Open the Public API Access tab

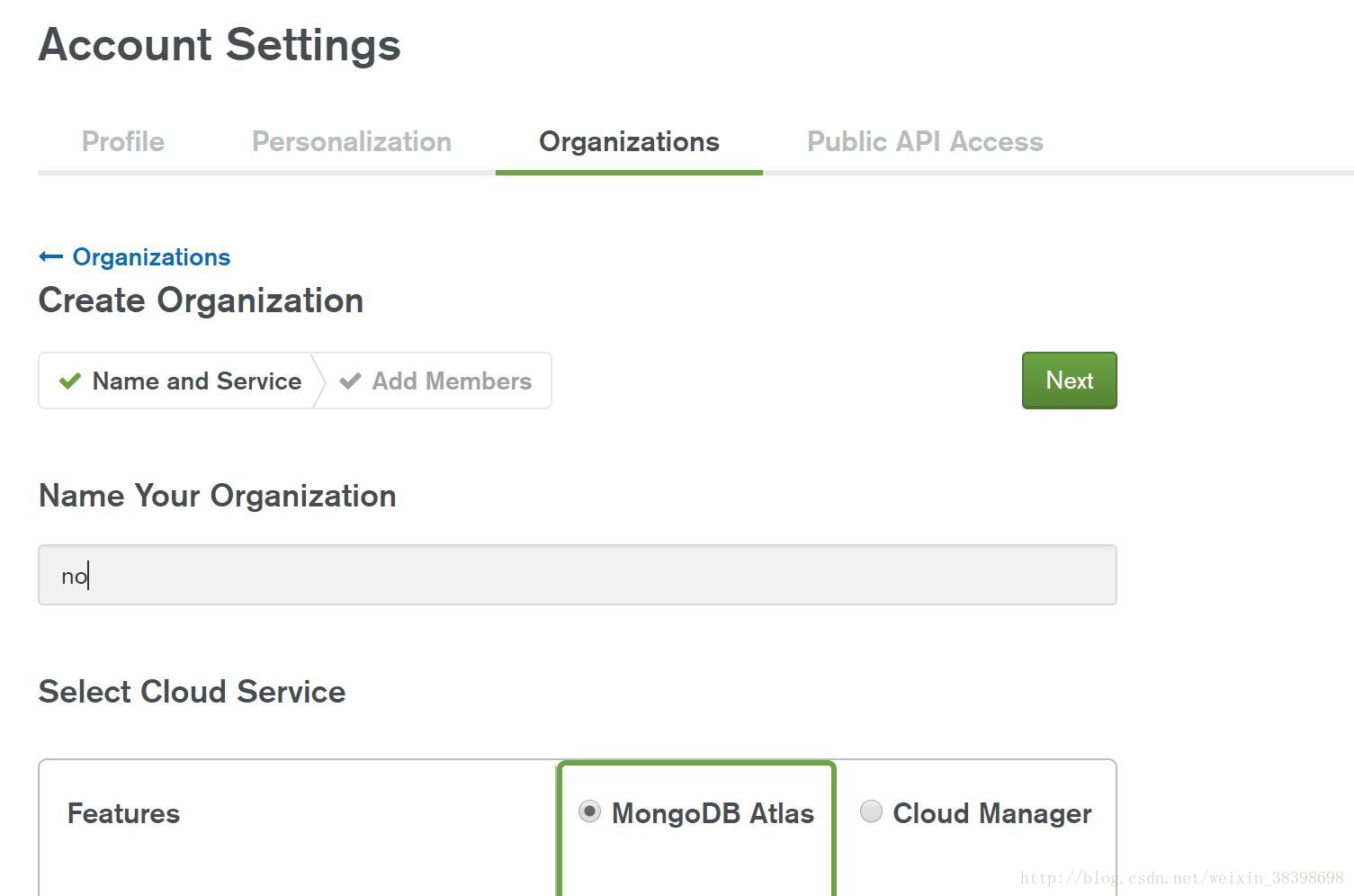(925, 142)
